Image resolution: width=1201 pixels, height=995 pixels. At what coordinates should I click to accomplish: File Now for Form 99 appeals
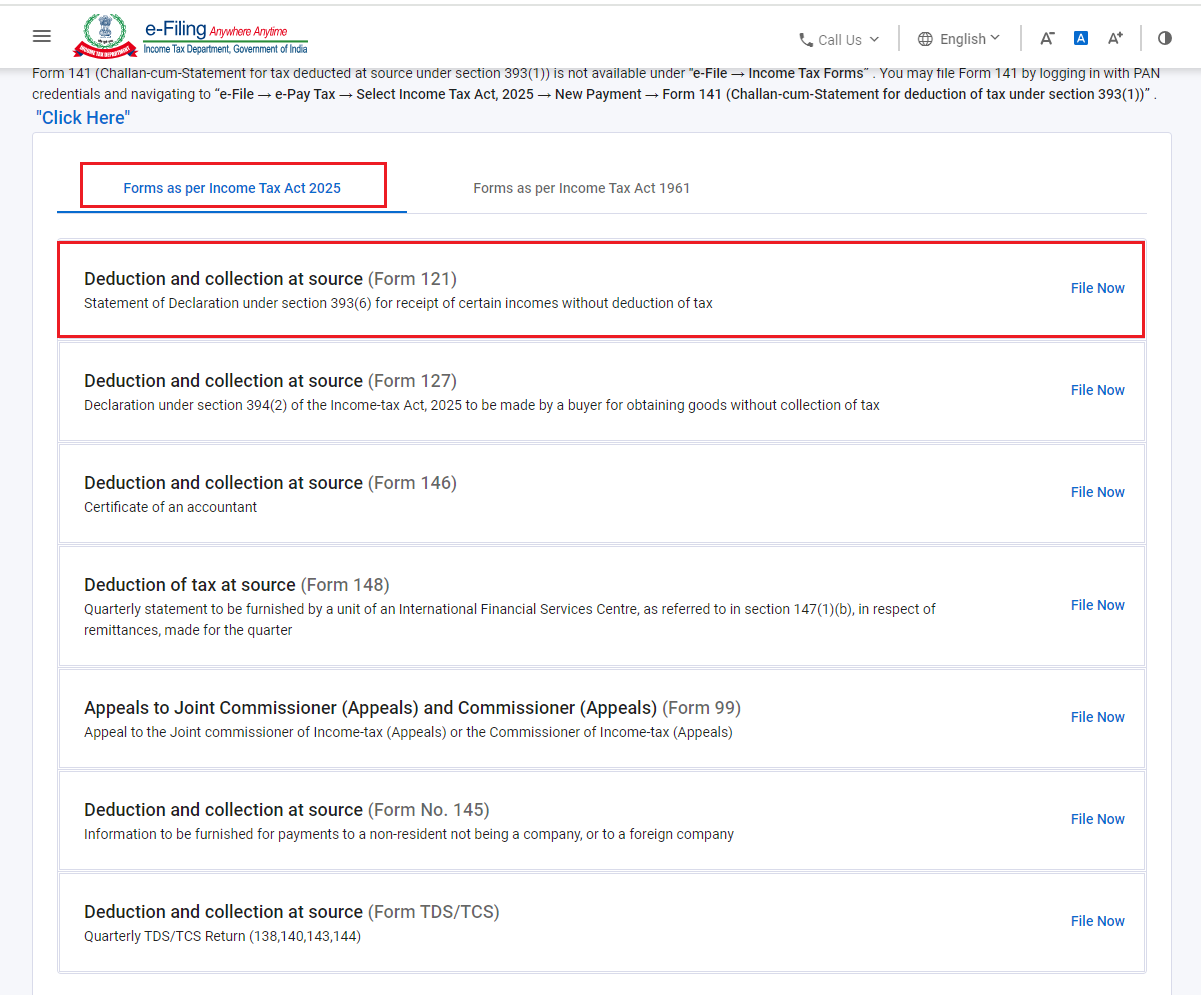point(1097,717)
